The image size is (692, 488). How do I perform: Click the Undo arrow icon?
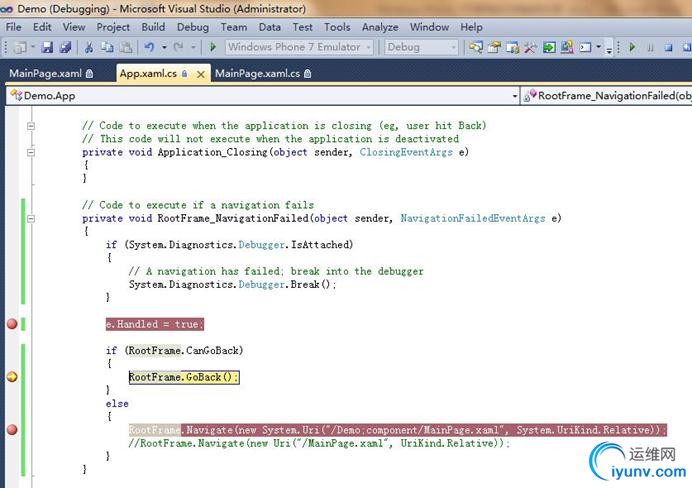click(x=149, y=47)
